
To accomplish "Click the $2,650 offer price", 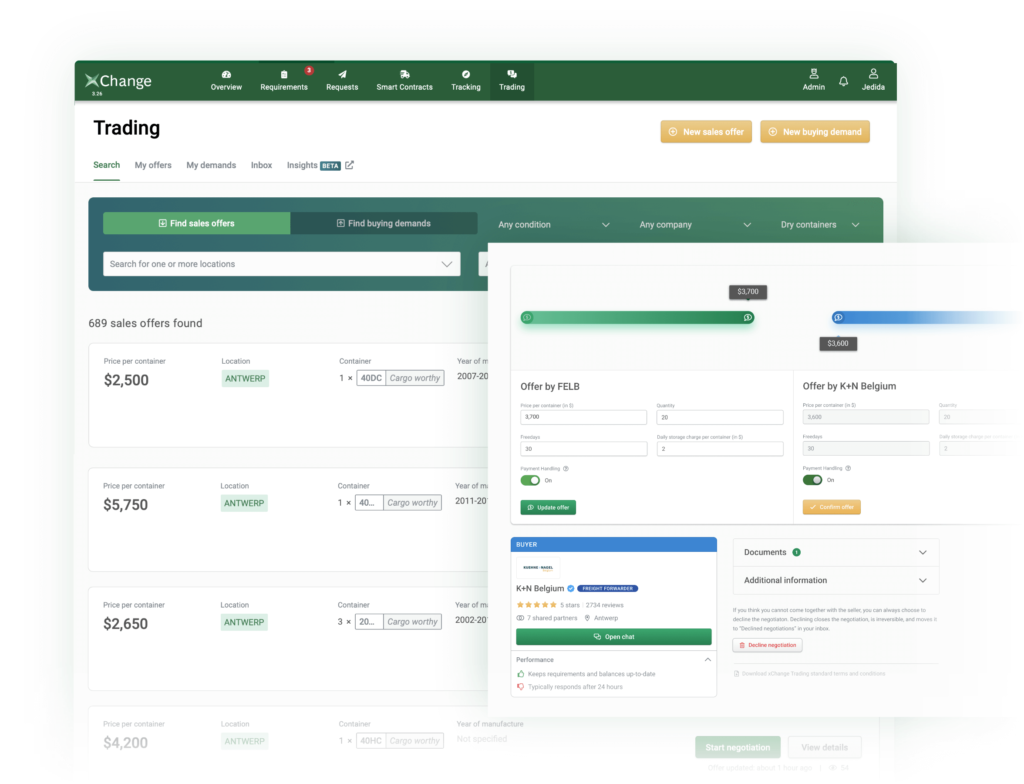I will [125, 623].
